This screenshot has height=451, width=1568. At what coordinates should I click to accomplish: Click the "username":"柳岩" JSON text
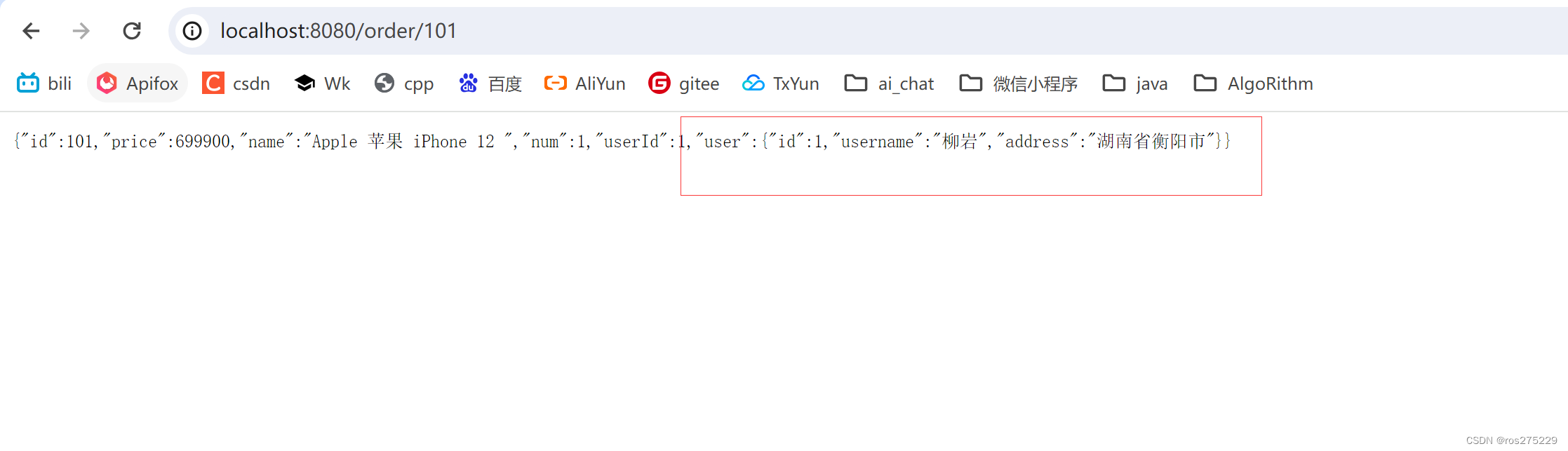[x=909, y=142]
